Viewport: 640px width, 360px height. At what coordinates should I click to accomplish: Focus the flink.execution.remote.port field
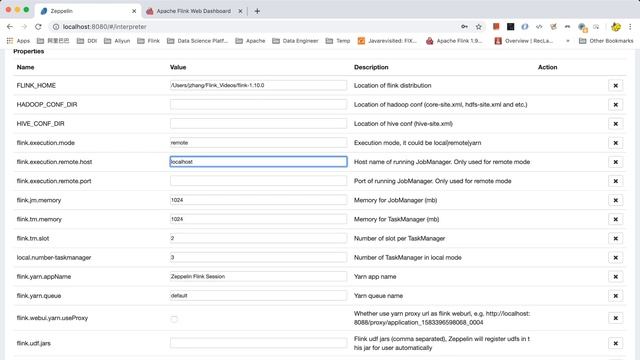pos(258,181)
